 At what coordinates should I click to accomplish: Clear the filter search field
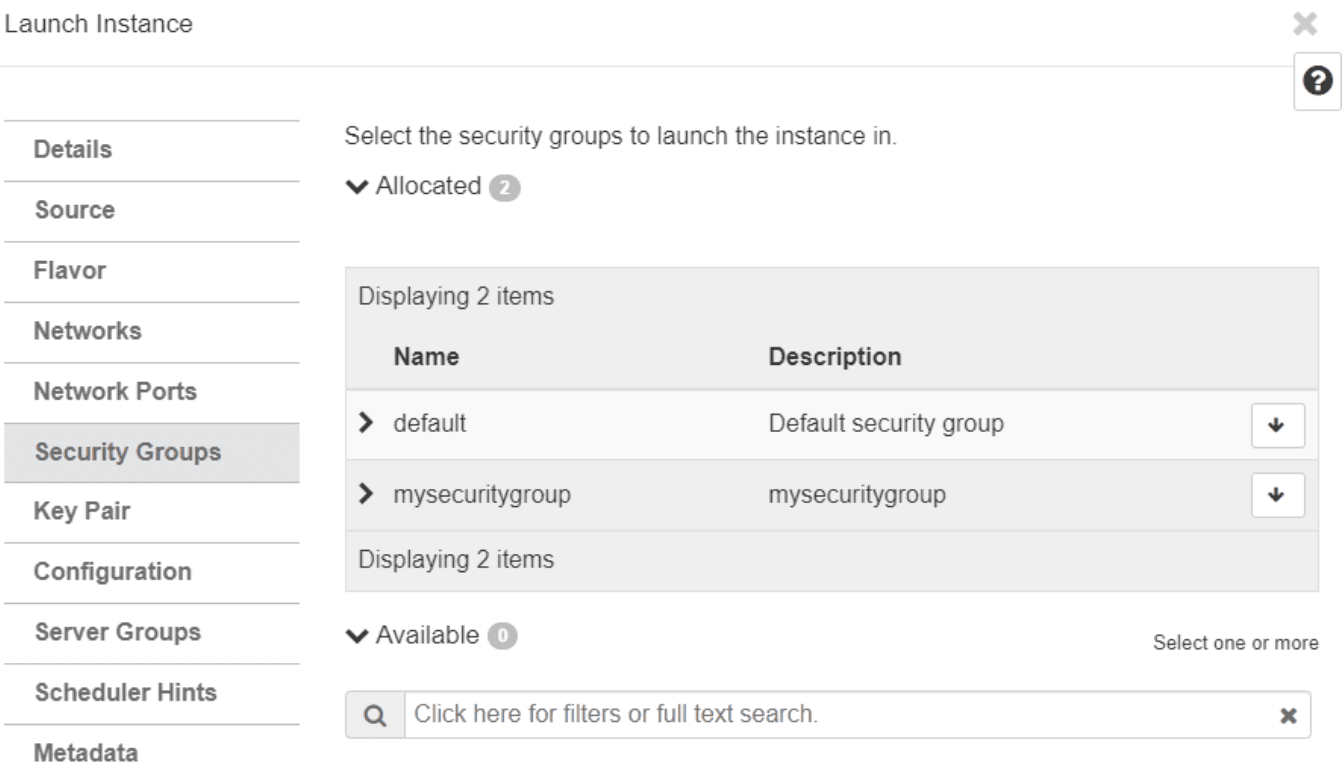tap(1289, 716)
